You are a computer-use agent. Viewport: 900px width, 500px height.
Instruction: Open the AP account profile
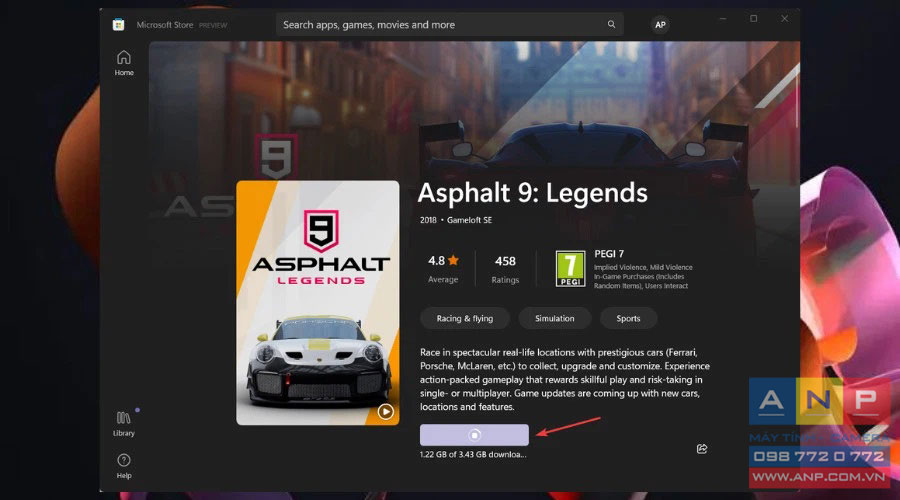coord(660,25)
